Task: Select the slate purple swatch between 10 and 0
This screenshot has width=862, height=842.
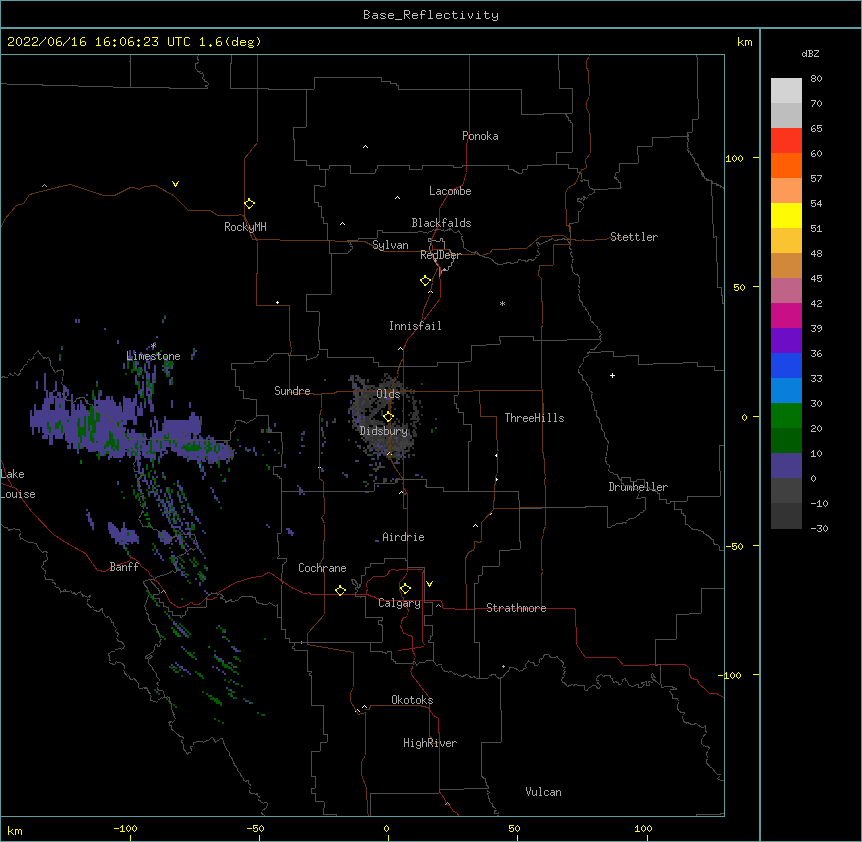Action: point(786,466)
